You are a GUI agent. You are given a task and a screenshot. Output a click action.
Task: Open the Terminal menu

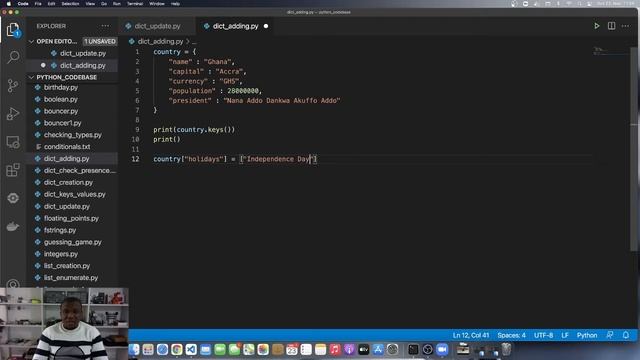tap(135, 3)
